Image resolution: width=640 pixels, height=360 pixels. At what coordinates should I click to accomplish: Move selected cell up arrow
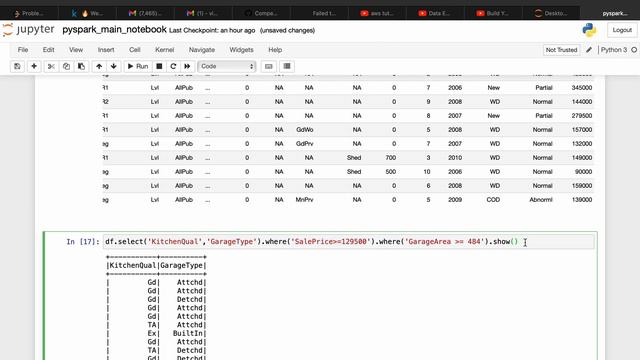pyautogui.click(x=99, y=66)
